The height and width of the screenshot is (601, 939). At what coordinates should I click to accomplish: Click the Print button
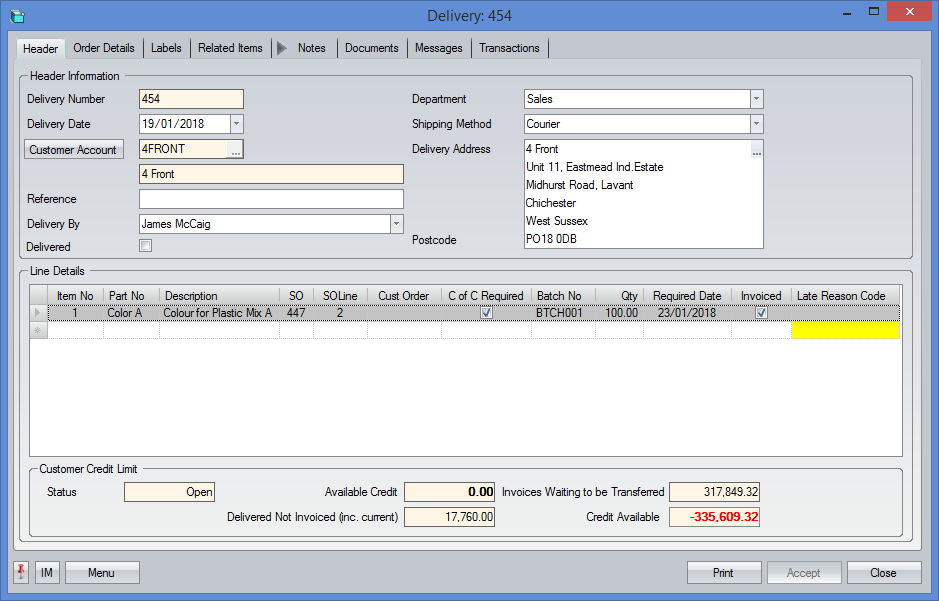pyautogui.click(x=723, y=573)
